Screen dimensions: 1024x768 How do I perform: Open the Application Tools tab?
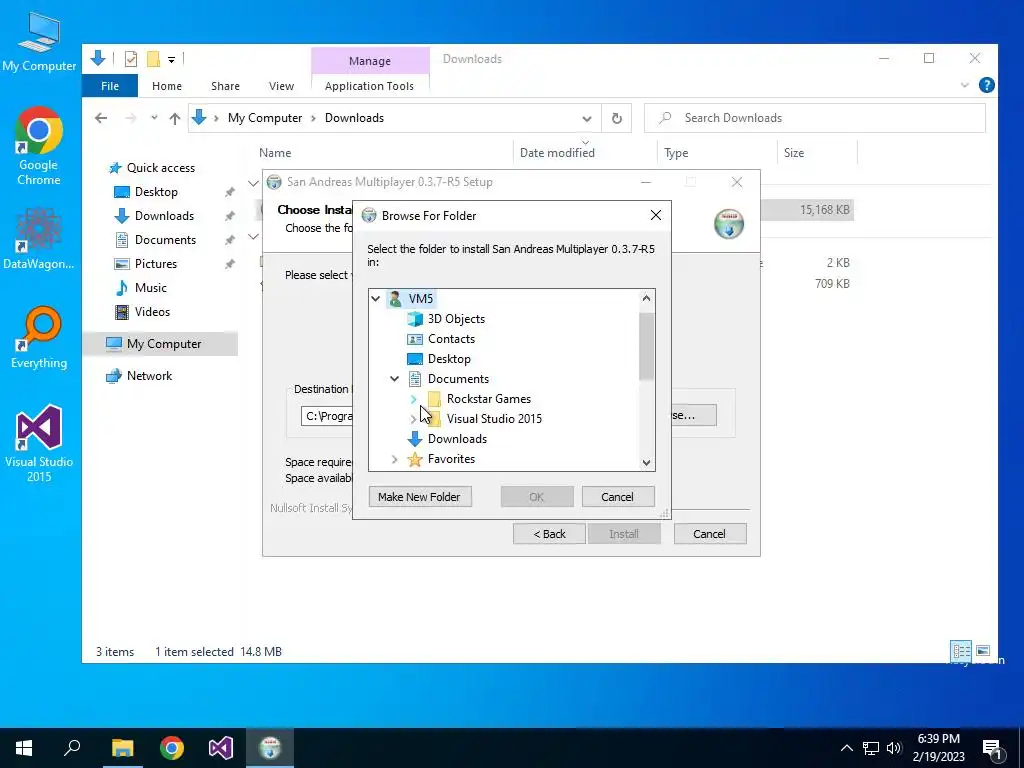click(x=369, y=86)
